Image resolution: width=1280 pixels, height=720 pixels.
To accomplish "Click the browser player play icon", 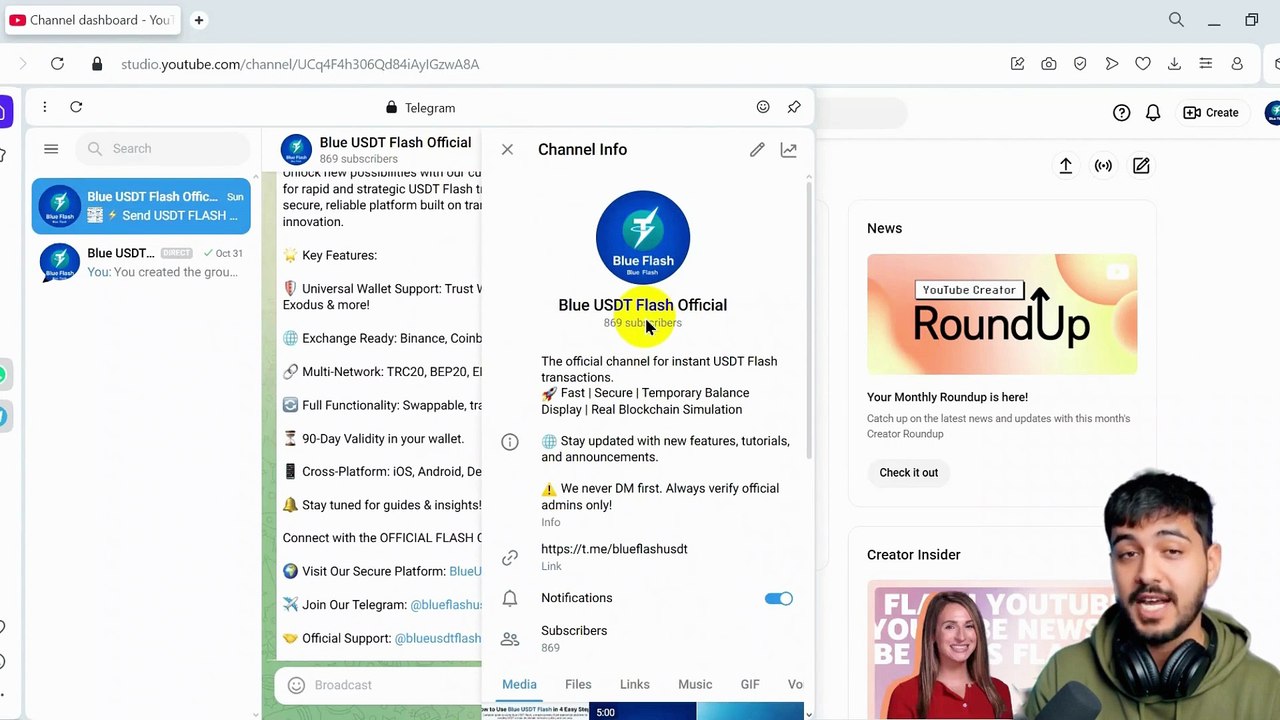I will click(1112, 64).
